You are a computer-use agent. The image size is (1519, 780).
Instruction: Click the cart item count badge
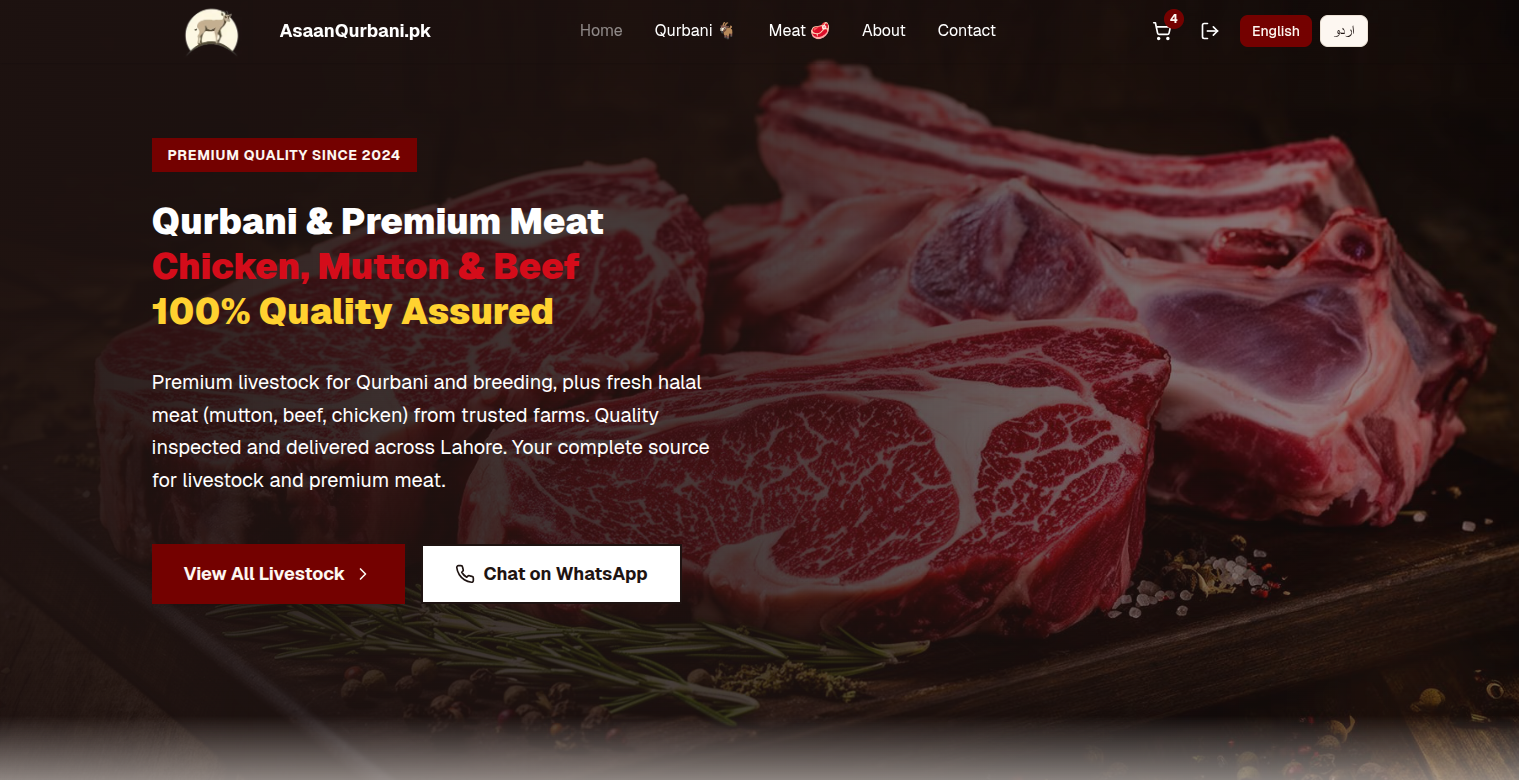(x=1174, y=19)
